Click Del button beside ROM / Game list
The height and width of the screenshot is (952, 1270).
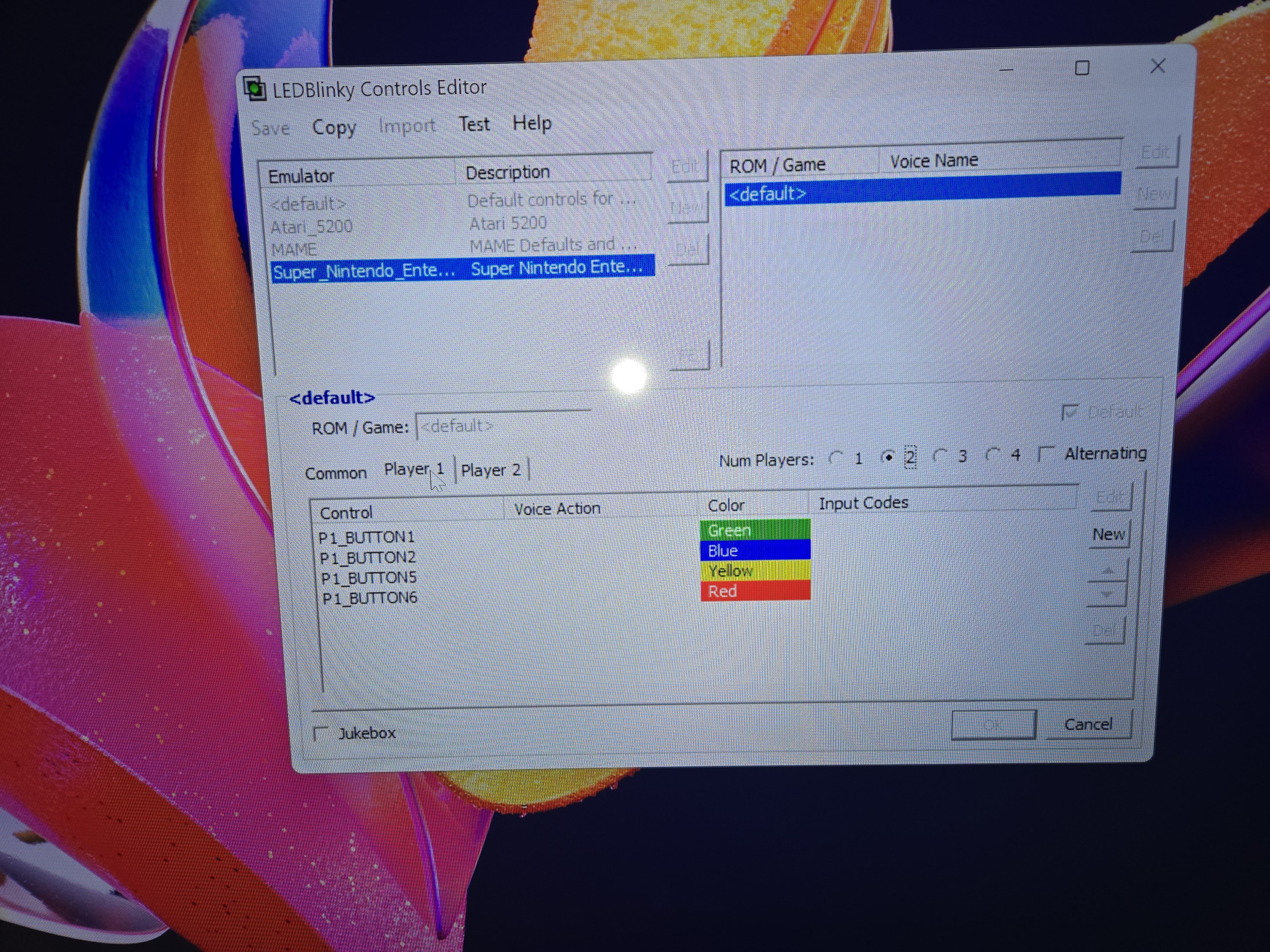click(x=1152, y=236)
